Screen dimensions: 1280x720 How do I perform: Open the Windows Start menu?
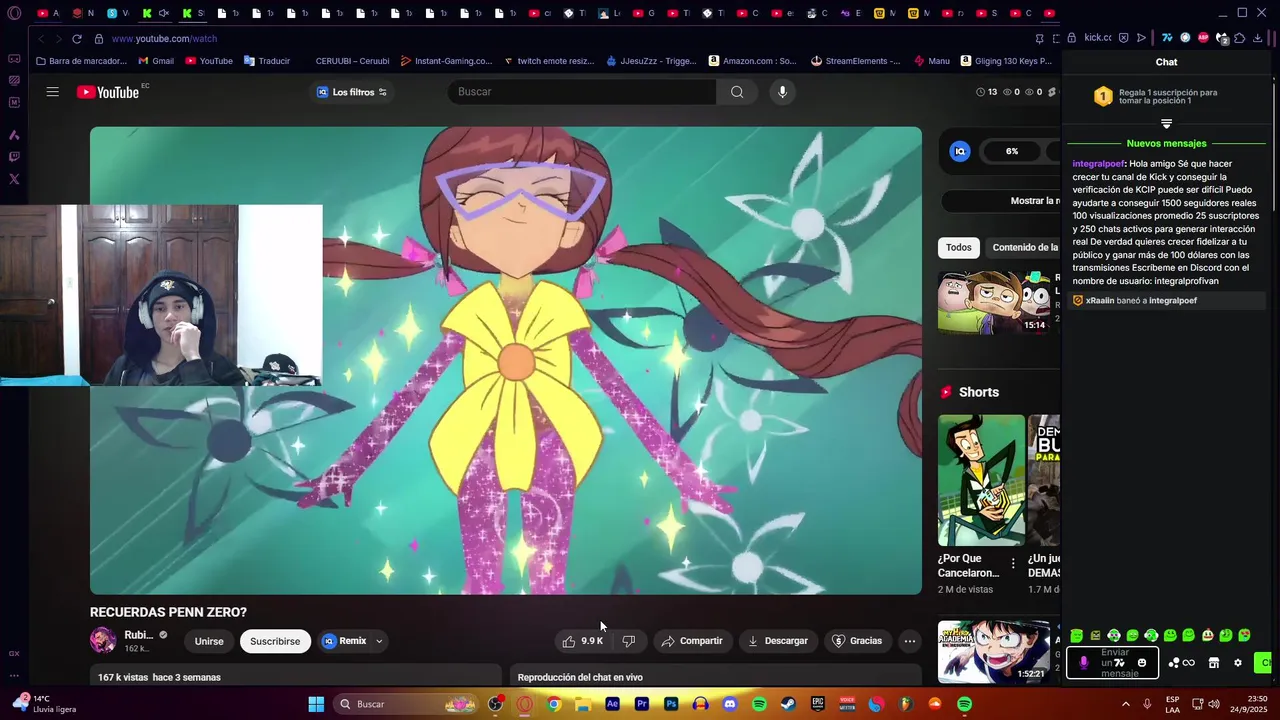316,704
